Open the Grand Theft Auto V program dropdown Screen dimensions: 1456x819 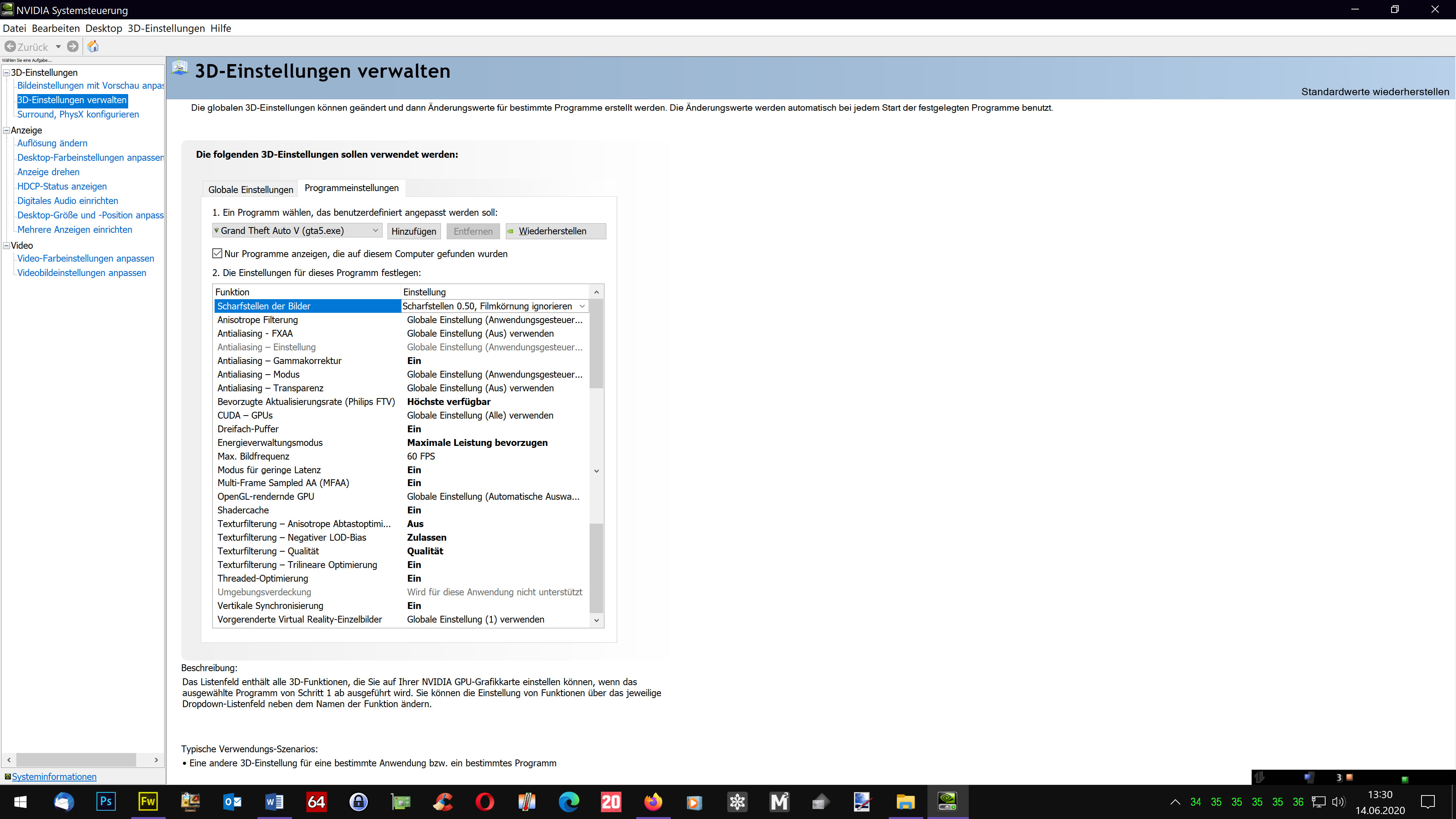[x=297, y=231]
